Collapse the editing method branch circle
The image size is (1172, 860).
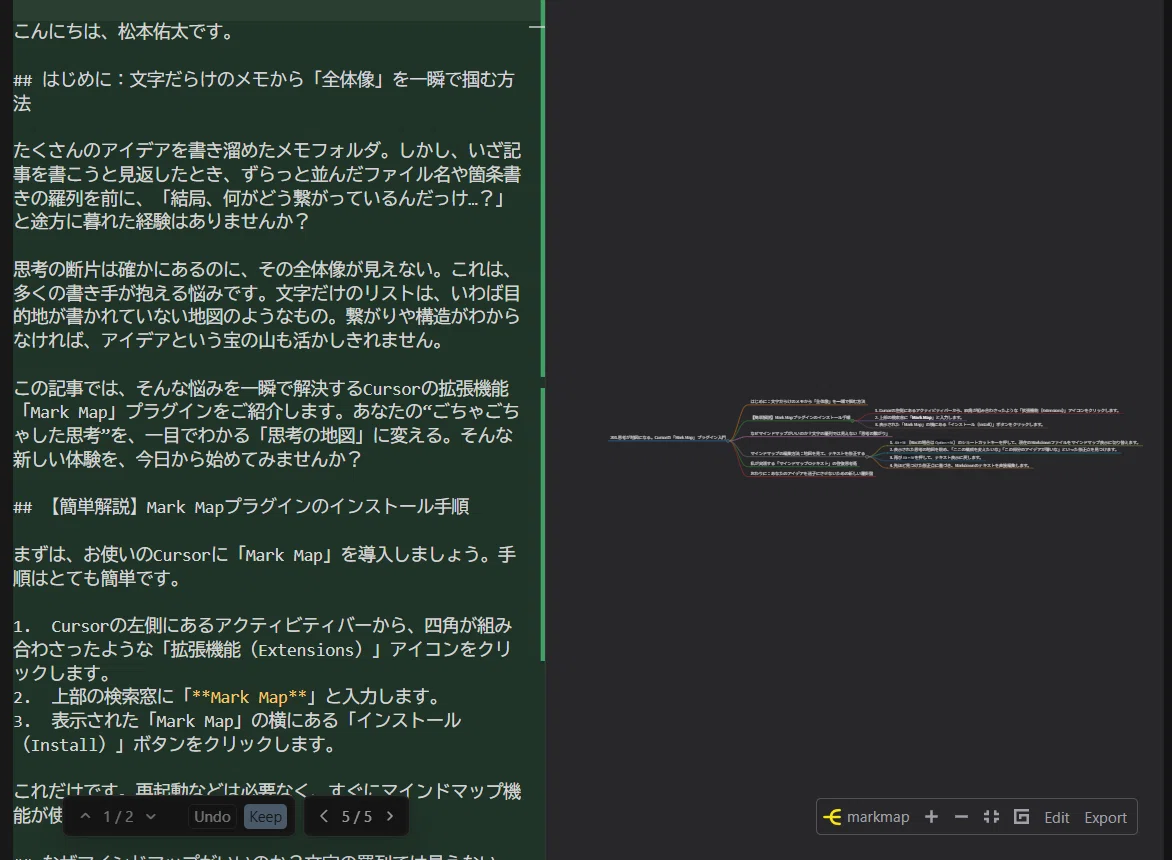[867, 457]
